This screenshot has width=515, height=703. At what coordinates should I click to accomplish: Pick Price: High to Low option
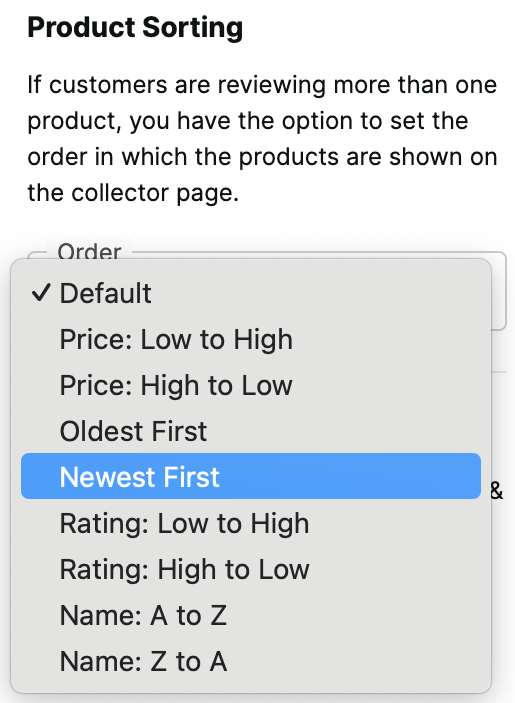pos(251,385)
